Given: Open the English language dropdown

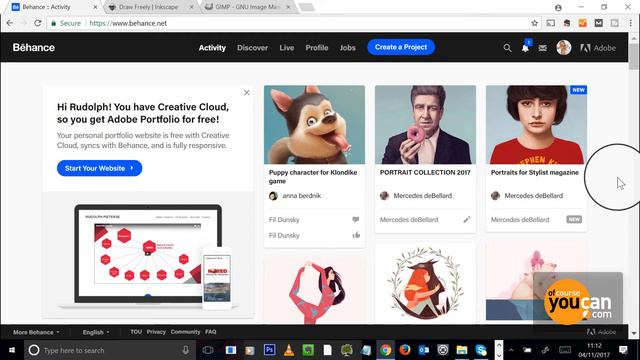Looking at the screenshot, I should [96, 332].
